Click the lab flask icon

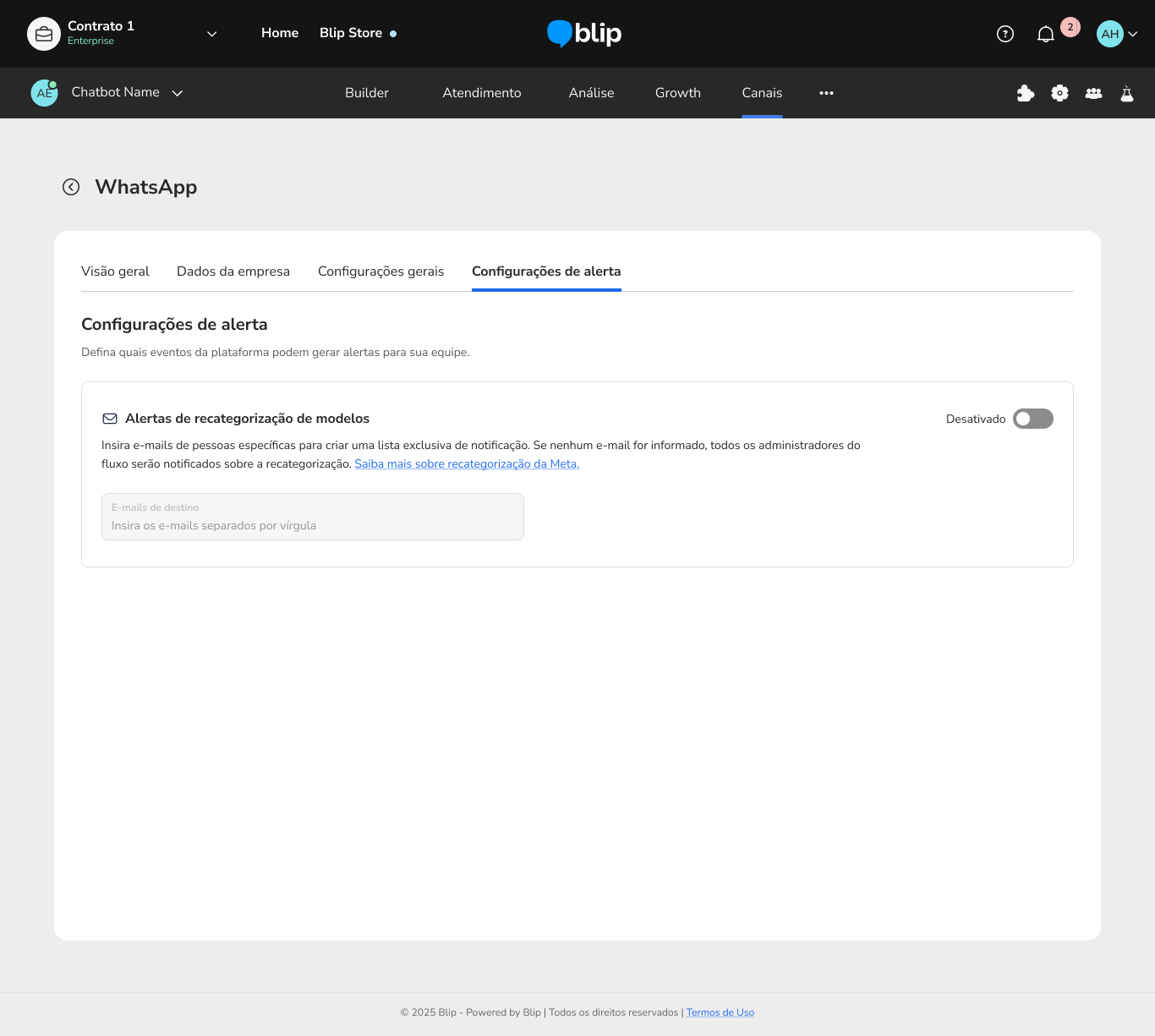pyautogui.click(x=1126, y=93)
